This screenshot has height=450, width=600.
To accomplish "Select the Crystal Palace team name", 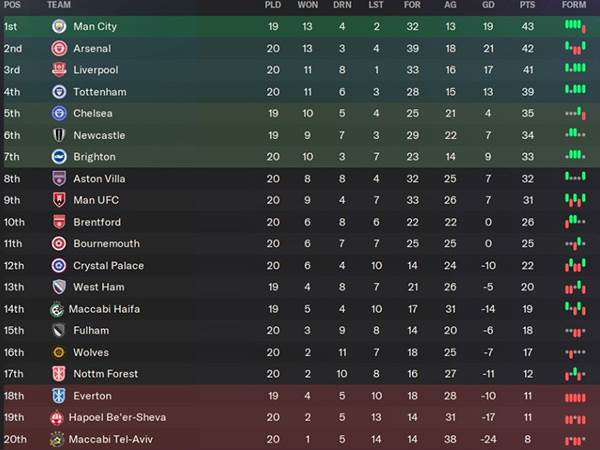I will [108, 266].
